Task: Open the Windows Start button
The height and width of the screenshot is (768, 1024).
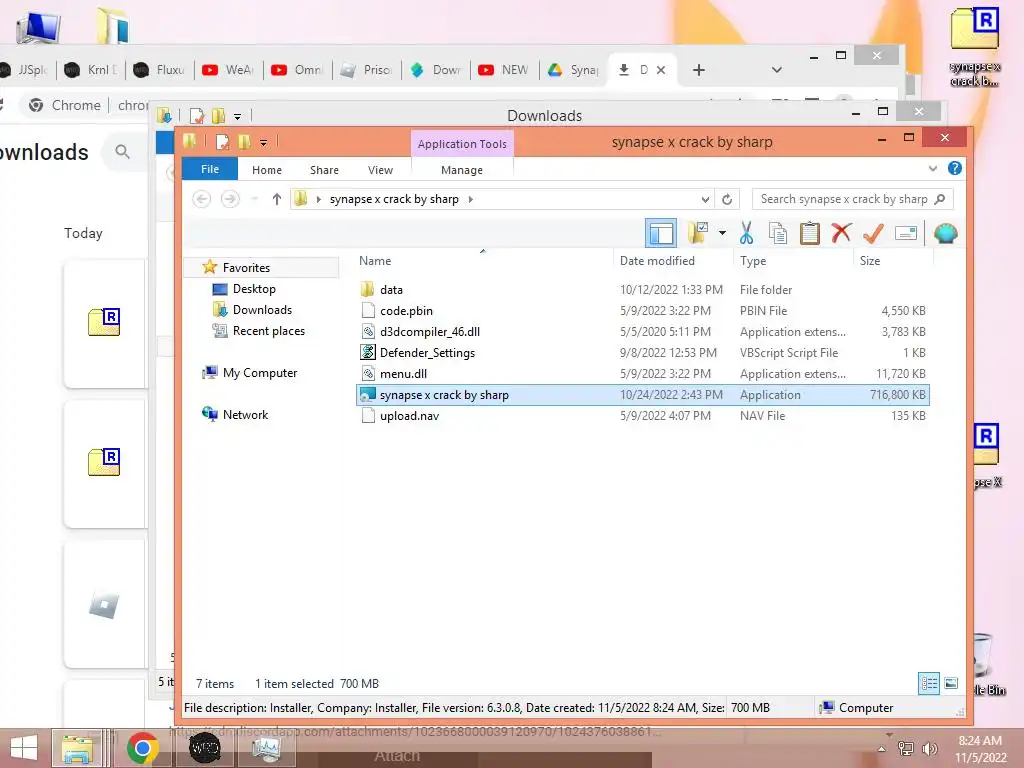Action: coord(24,748)
